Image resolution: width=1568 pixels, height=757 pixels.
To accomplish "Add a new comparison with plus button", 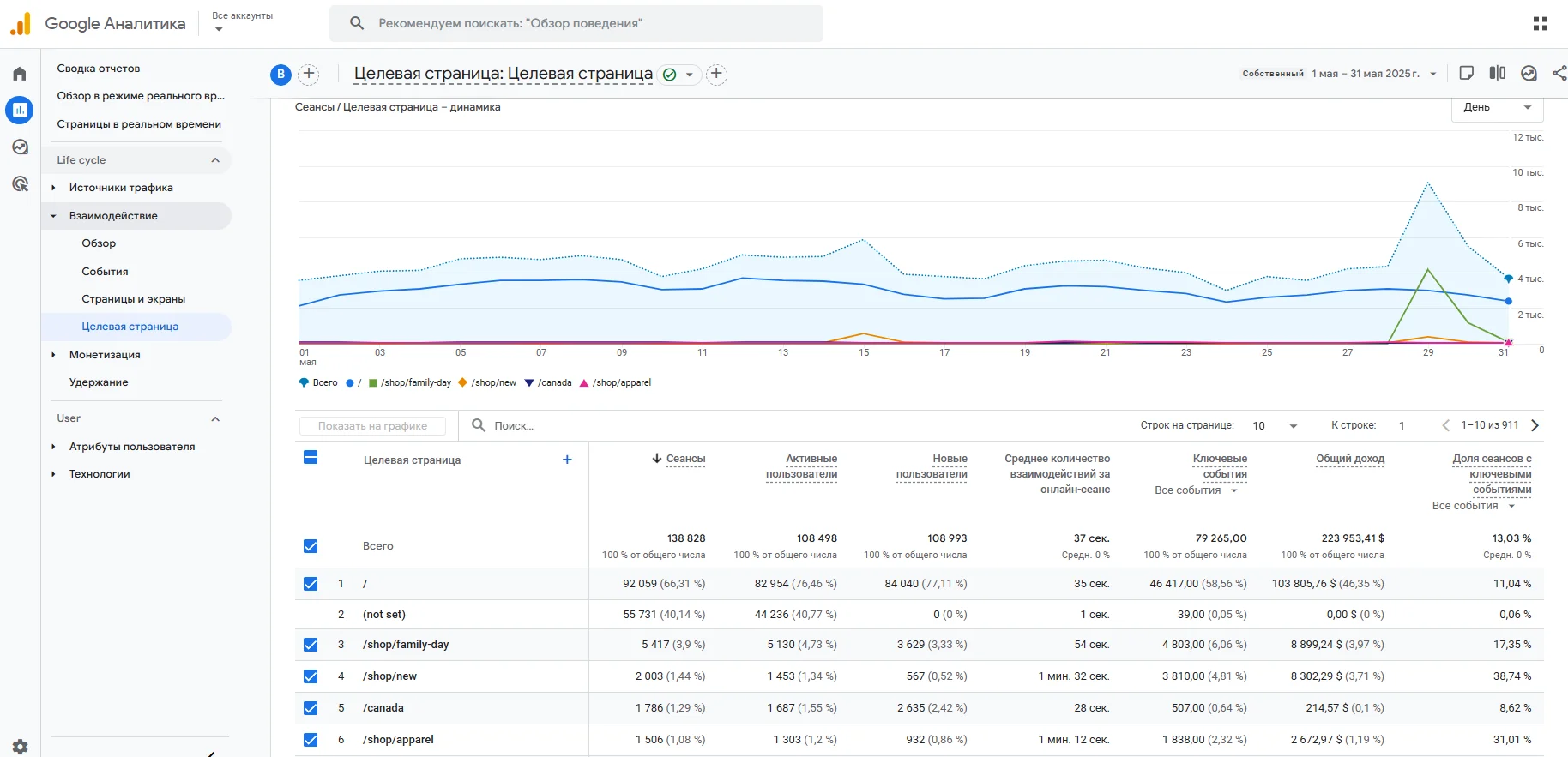I will click(309, 75).
